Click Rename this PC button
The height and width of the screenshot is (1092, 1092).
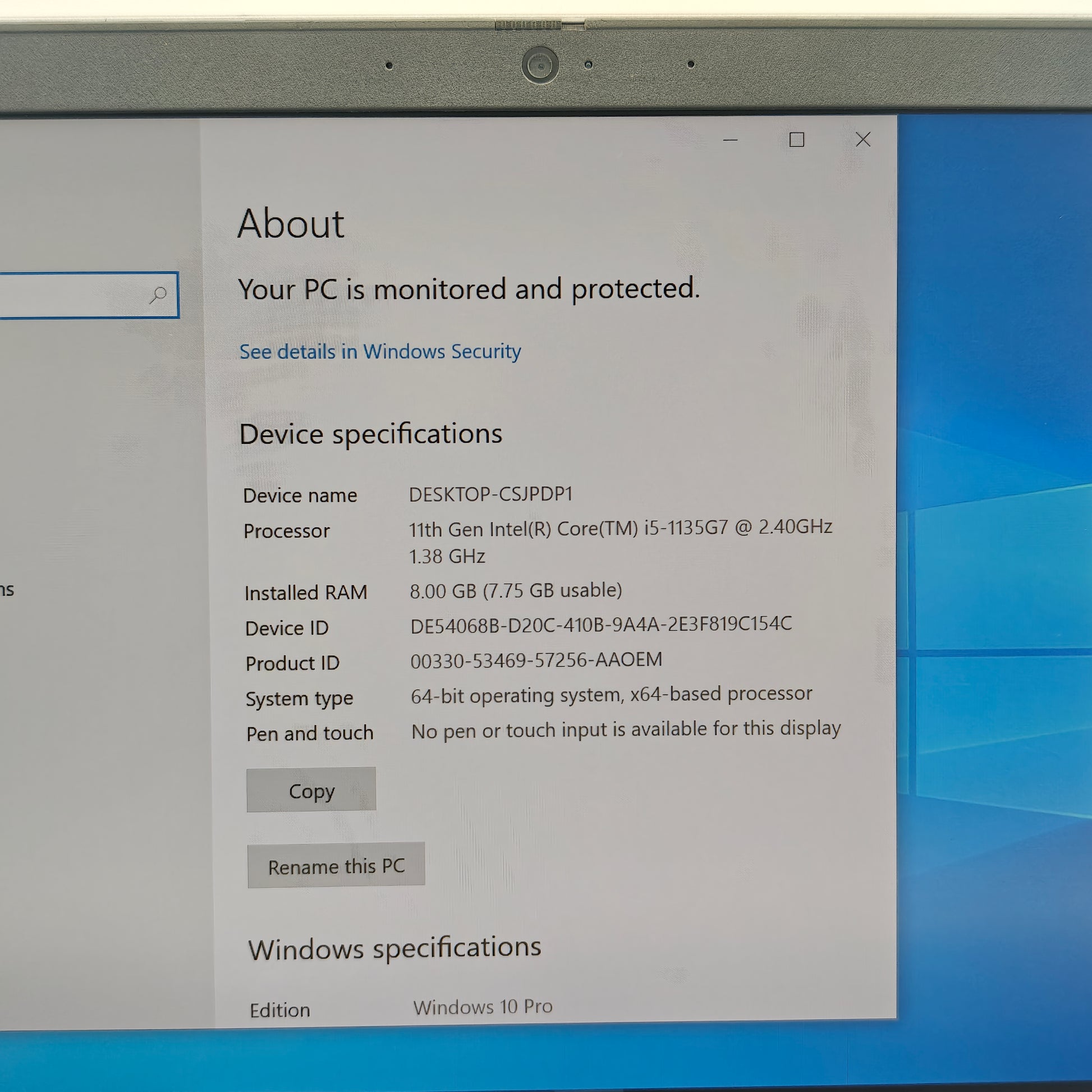pos(336,866)
